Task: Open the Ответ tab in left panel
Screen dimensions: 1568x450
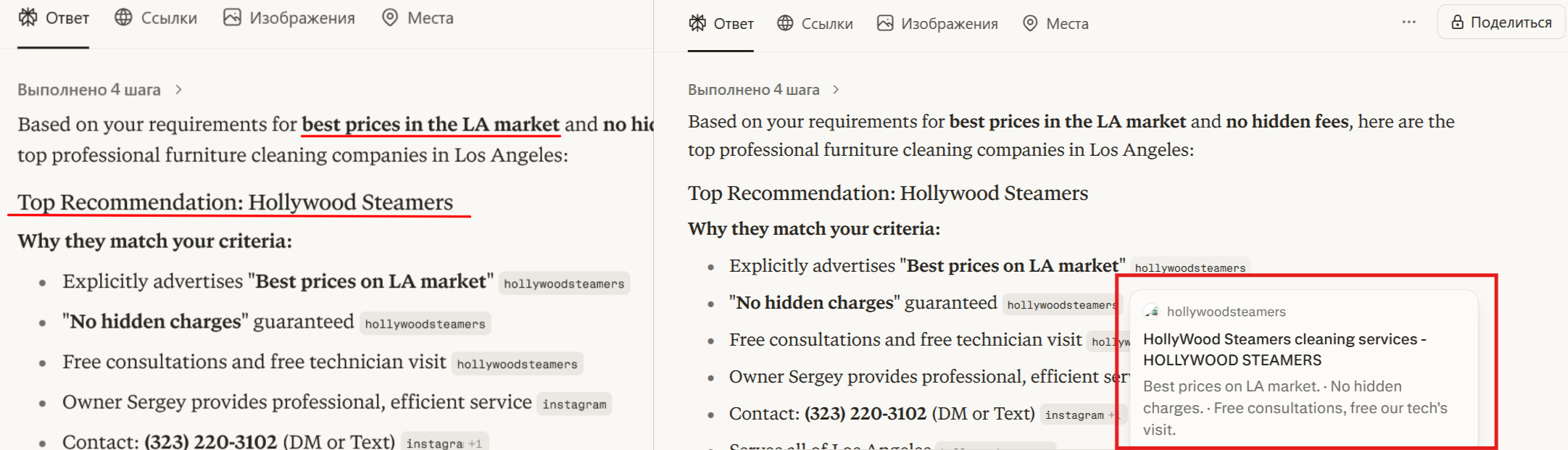Action: pyautogui.click(x=54, y=18)
